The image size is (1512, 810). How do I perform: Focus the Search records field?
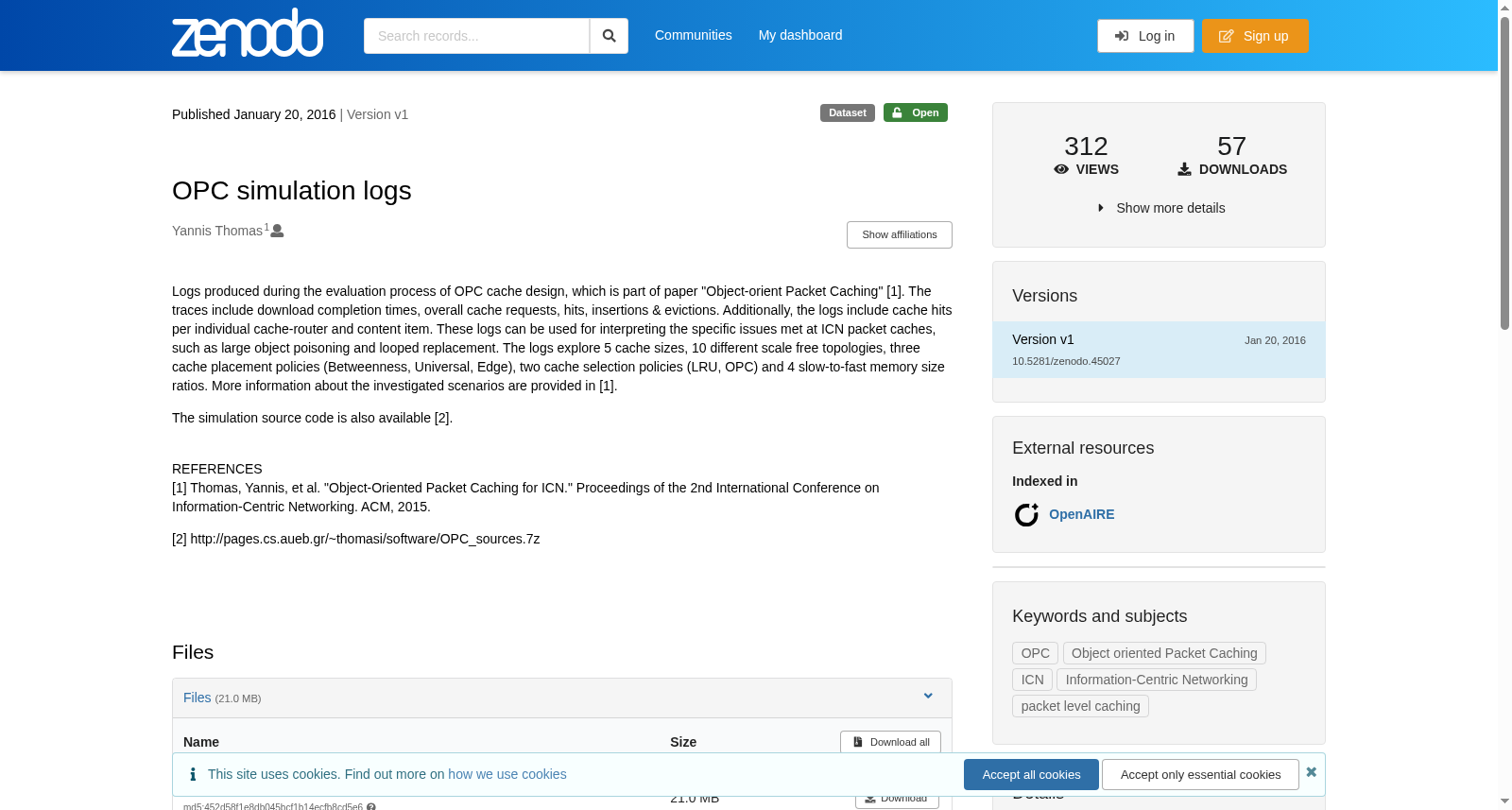point(476,36)
